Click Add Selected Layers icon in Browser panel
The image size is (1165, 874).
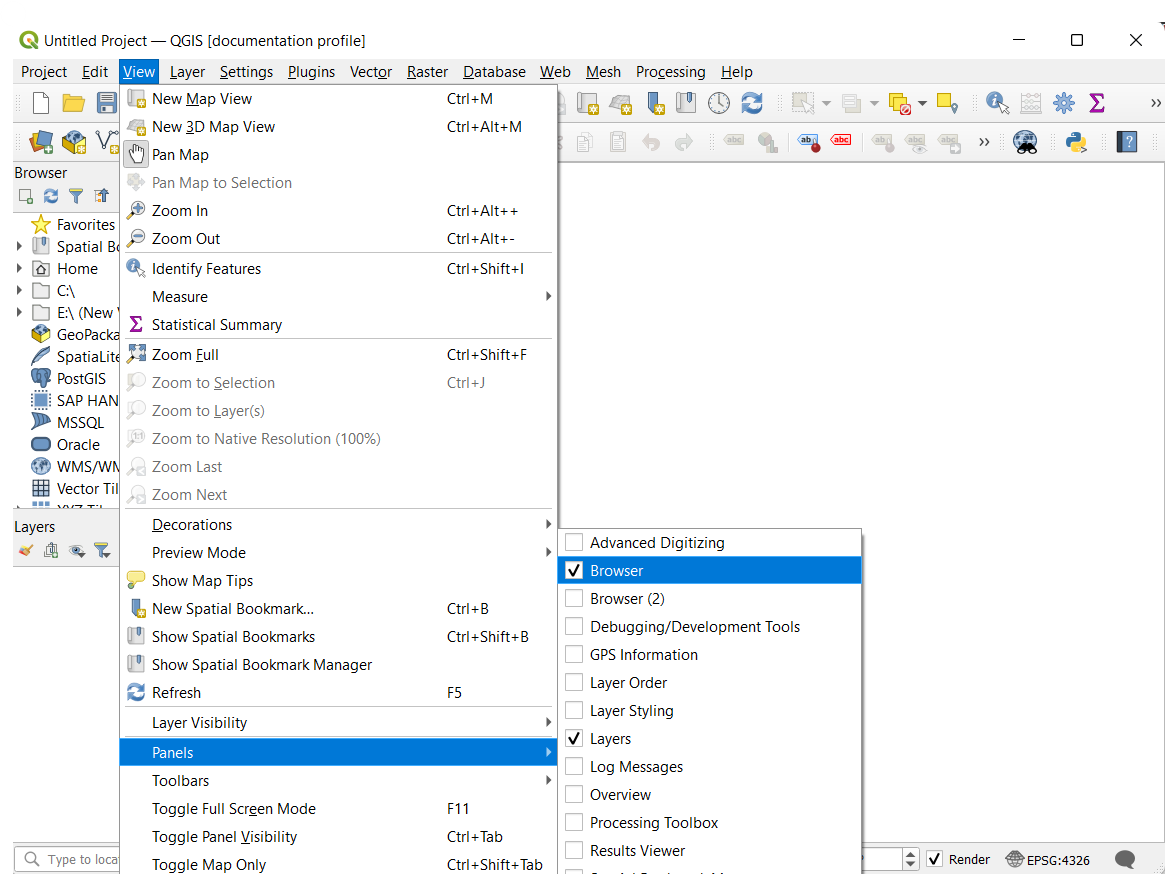(25, 196)
